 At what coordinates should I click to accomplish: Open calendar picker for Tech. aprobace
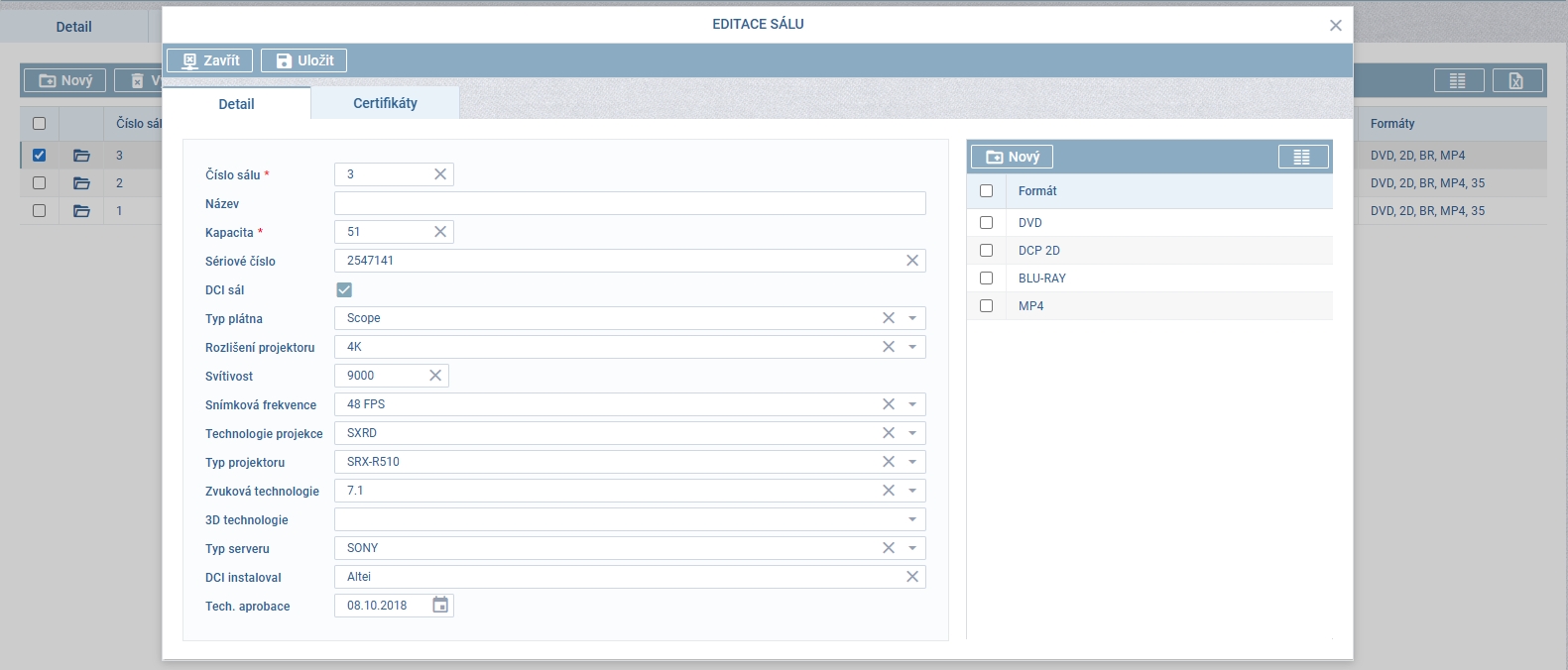[440, 606]
